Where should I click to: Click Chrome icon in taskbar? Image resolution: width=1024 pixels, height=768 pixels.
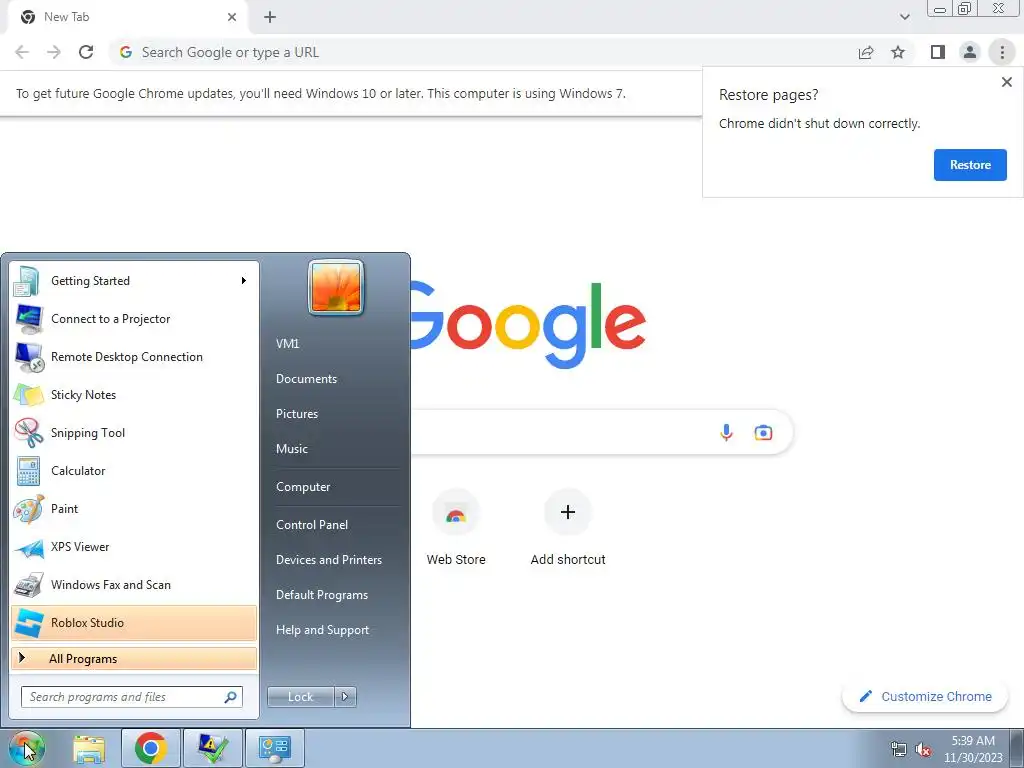coord(150,748)
